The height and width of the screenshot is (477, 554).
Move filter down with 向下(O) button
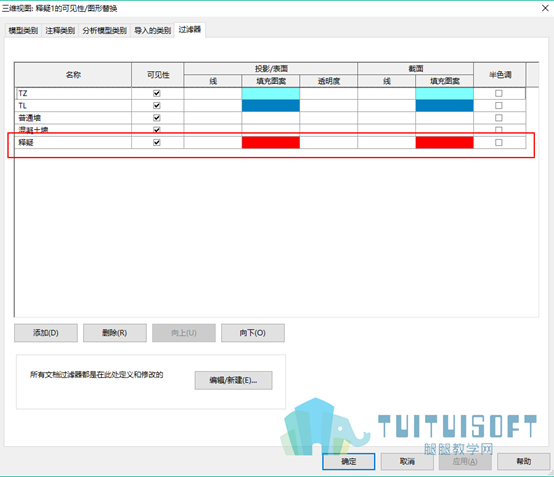(253, 333)
